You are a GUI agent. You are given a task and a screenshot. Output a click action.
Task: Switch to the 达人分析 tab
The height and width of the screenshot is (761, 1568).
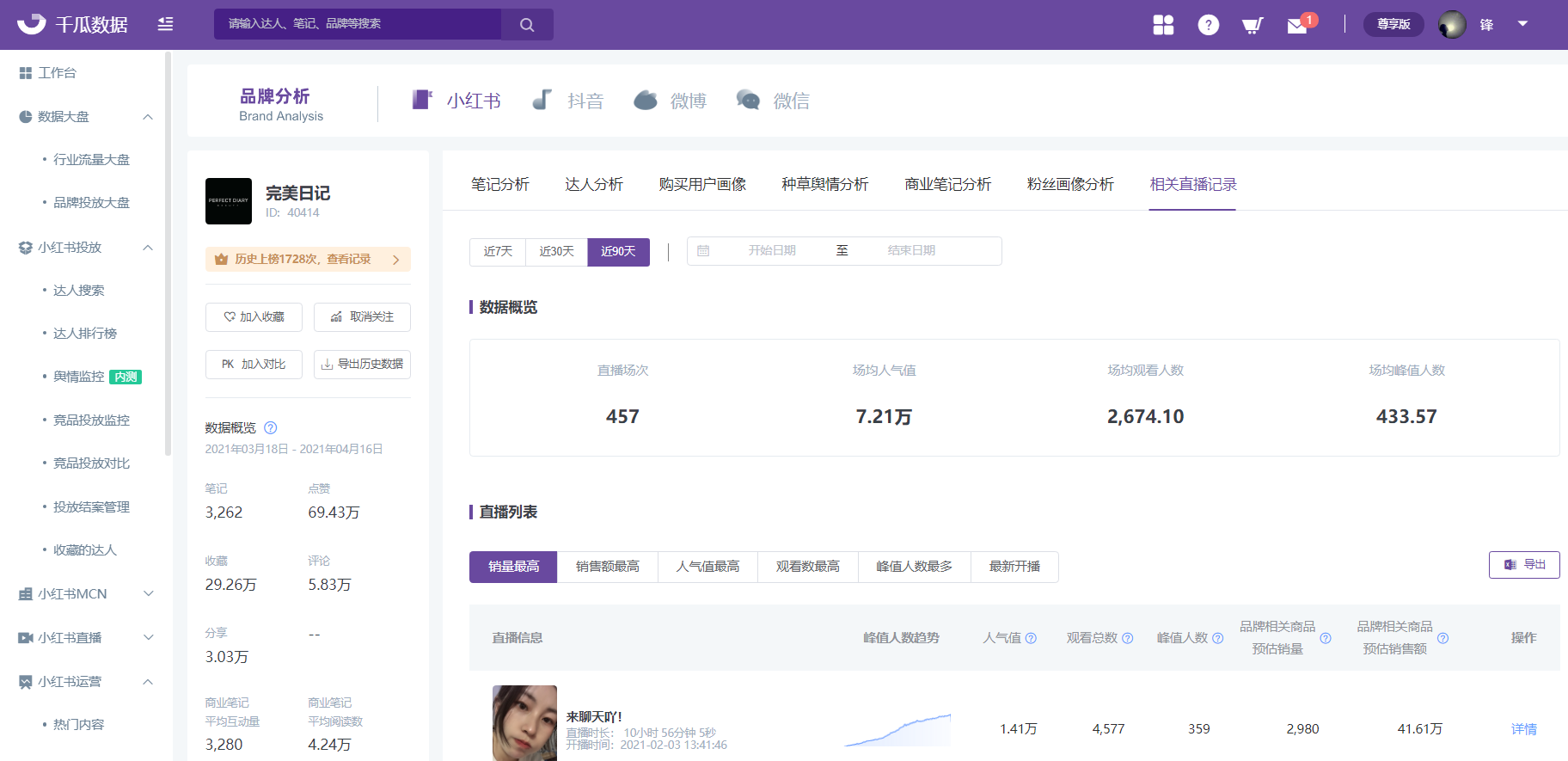594,184
